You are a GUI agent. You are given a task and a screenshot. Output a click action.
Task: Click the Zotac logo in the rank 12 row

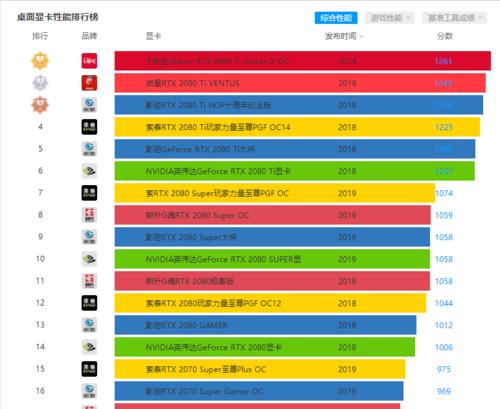[x=89, y=303]
